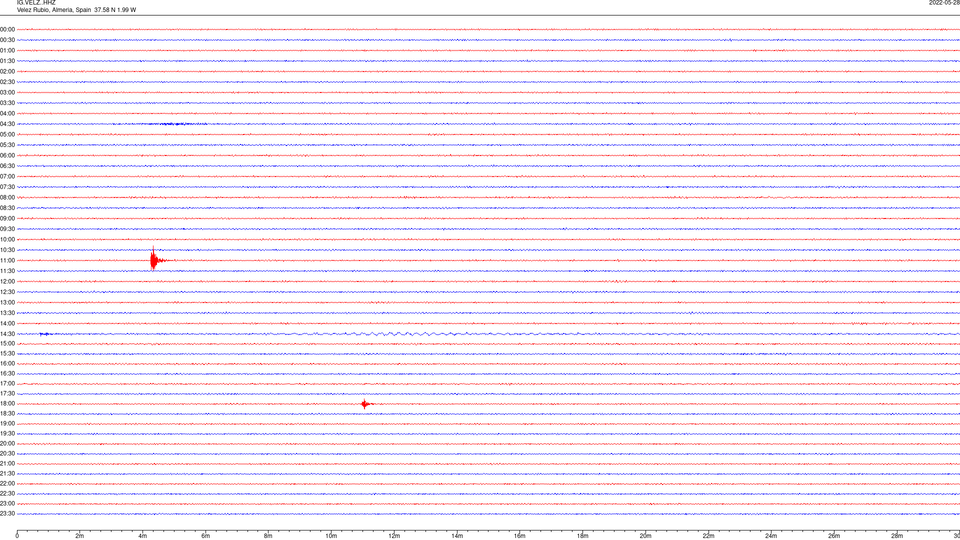Screen dimensions: 960x540
Task: Click the 07:00 time label
Action: [x=7, y=176]
